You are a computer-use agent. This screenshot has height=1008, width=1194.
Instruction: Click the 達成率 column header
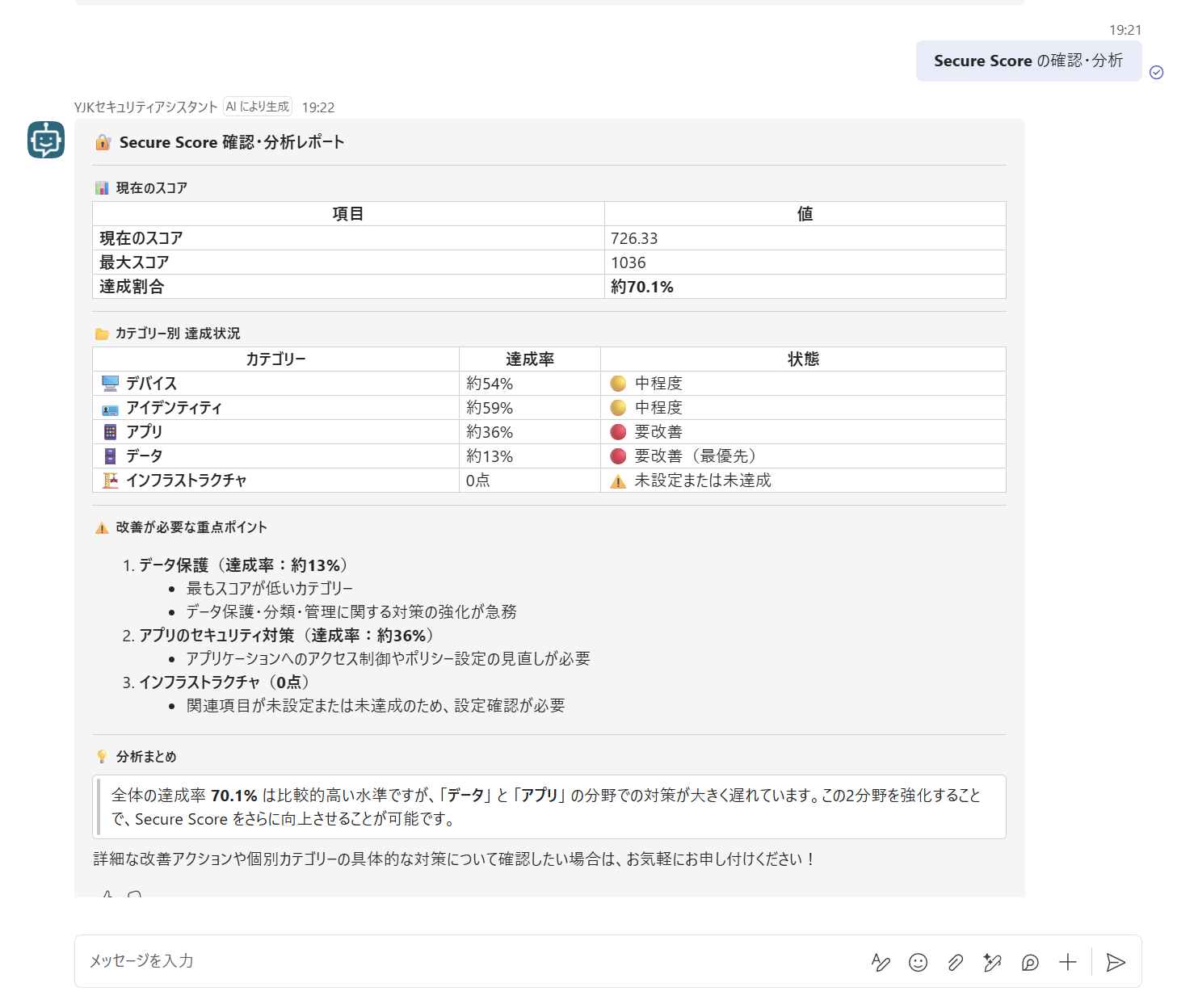(x=530, y=359)
